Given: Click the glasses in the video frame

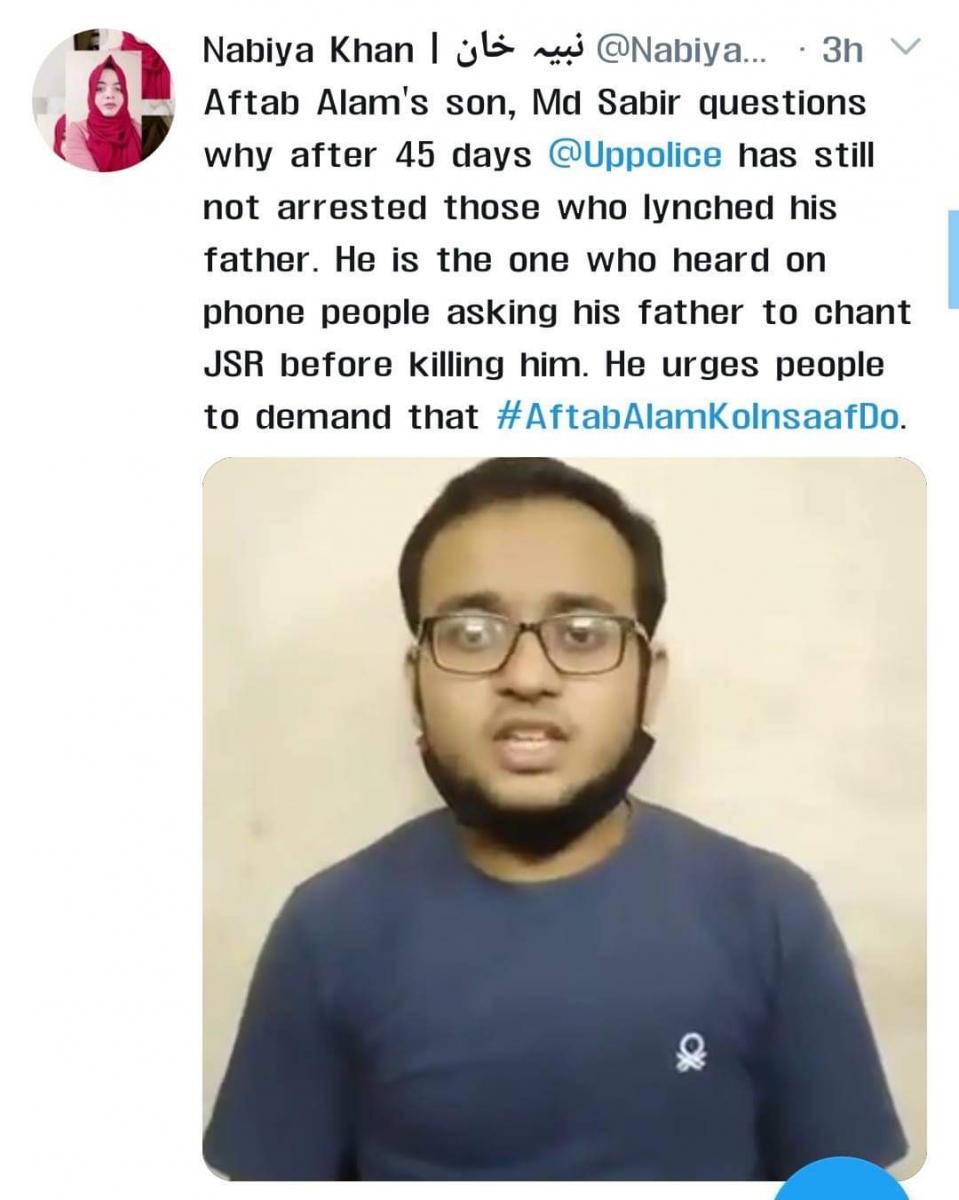Looking at the screenshot, I should (x=532, y=642).
